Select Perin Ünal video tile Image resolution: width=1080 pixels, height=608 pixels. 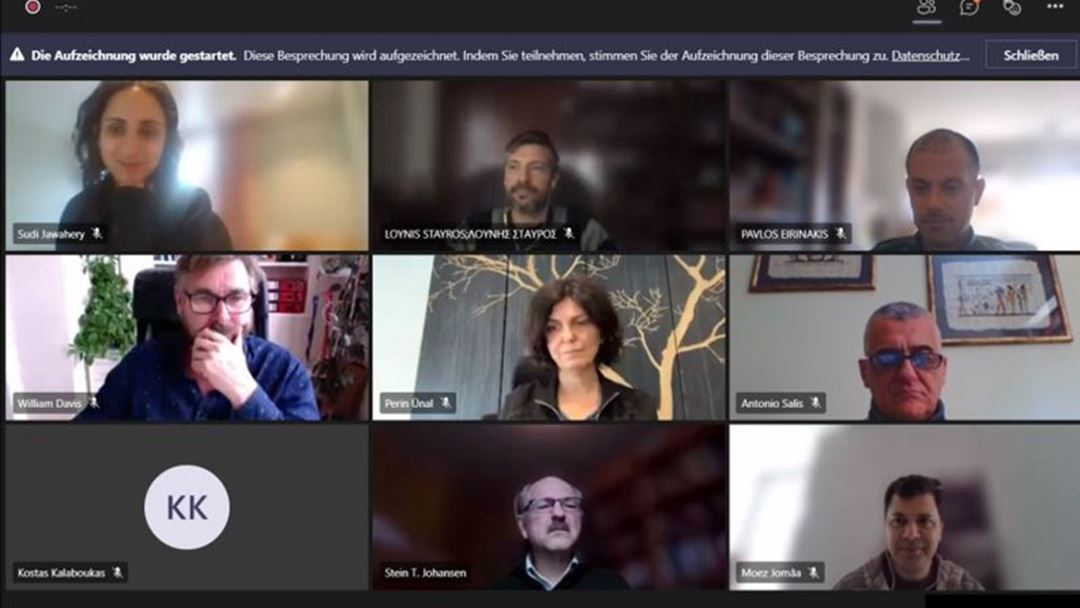pyautogui.click(x=548, y=337)
